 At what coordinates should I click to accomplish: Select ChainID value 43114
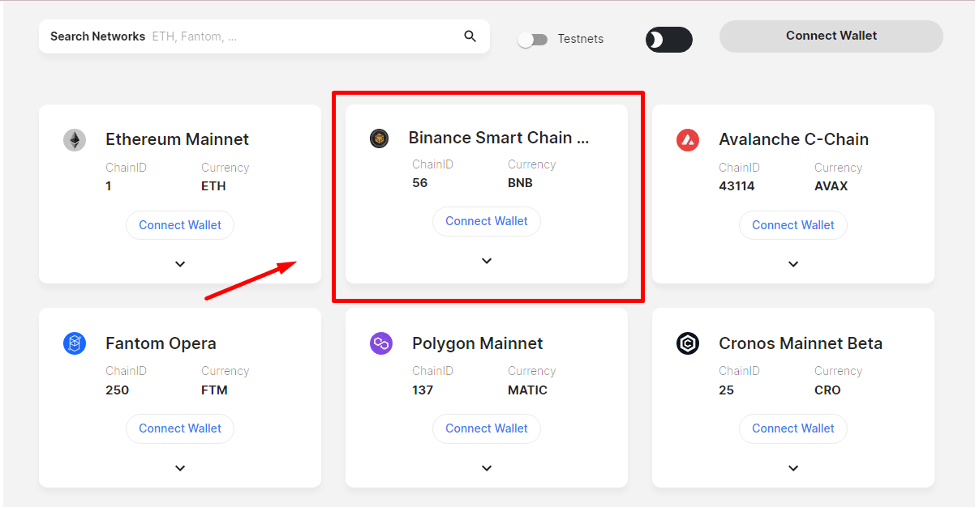click(x=736, y=186)
